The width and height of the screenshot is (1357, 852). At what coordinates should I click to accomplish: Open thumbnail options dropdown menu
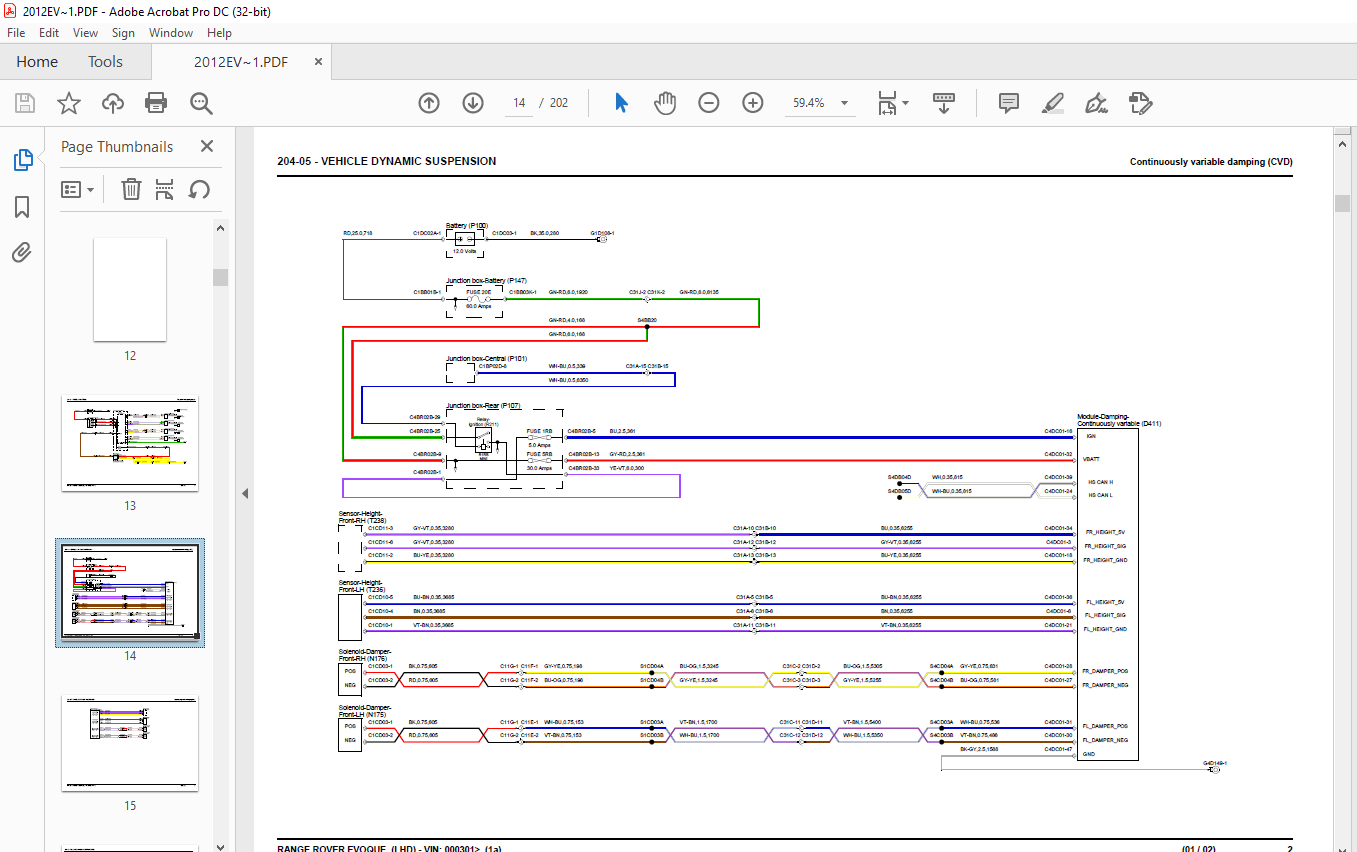pyautogui.click(x=78, y=189)
